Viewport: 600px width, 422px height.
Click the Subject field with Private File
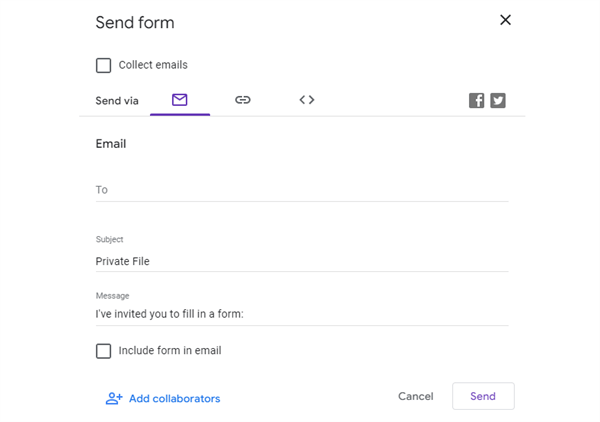[301, 261]
